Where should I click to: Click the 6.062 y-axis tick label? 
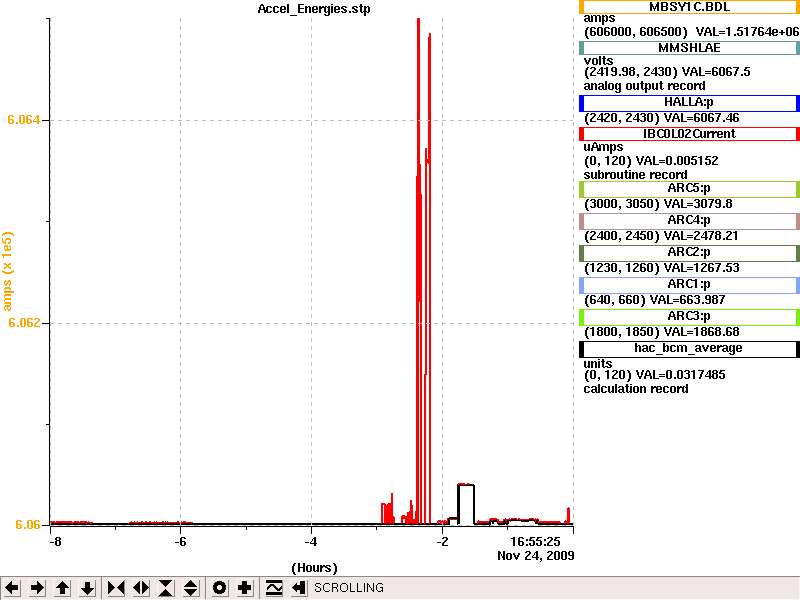click(23, 323)
